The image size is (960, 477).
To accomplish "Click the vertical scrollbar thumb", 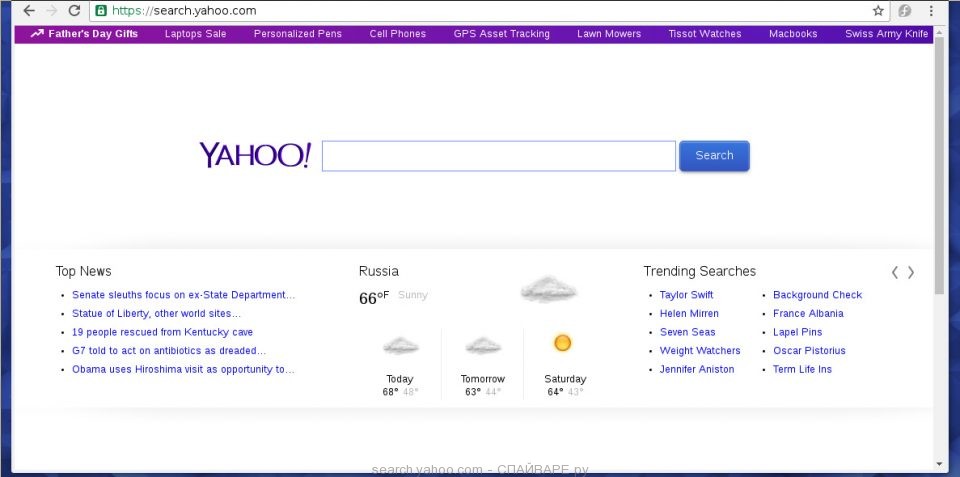I will (939, 165).
